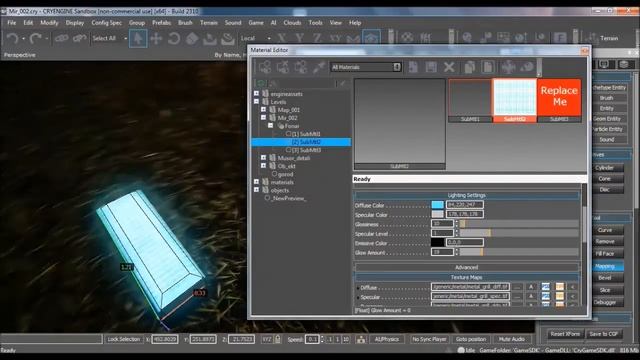Viewport: 640px width, 360px height.
Task: Collapse the Levels folder
Action: 256,102
